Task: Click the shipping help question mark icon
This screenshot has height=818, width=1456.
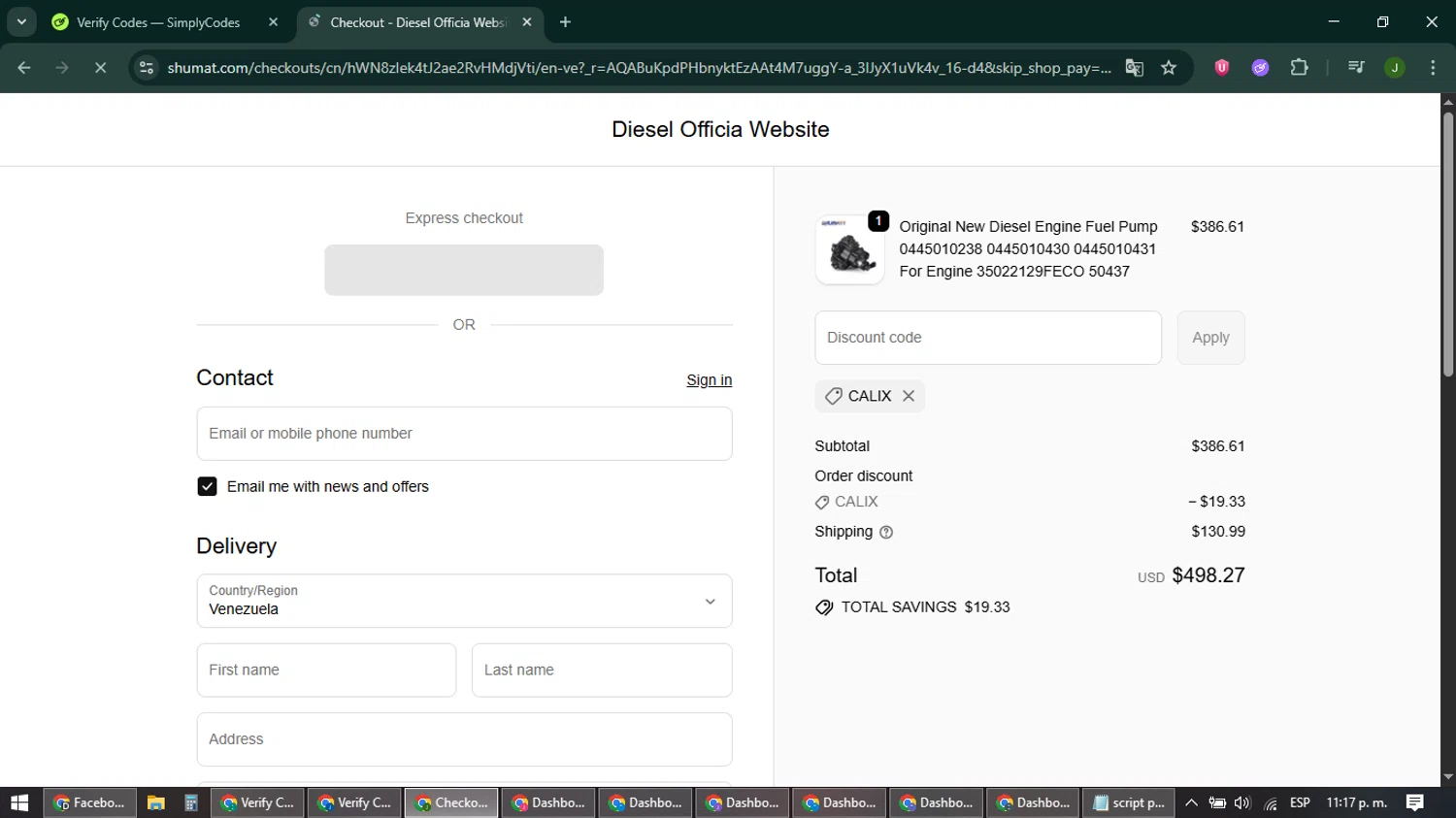Action: [x=886, y=532]
